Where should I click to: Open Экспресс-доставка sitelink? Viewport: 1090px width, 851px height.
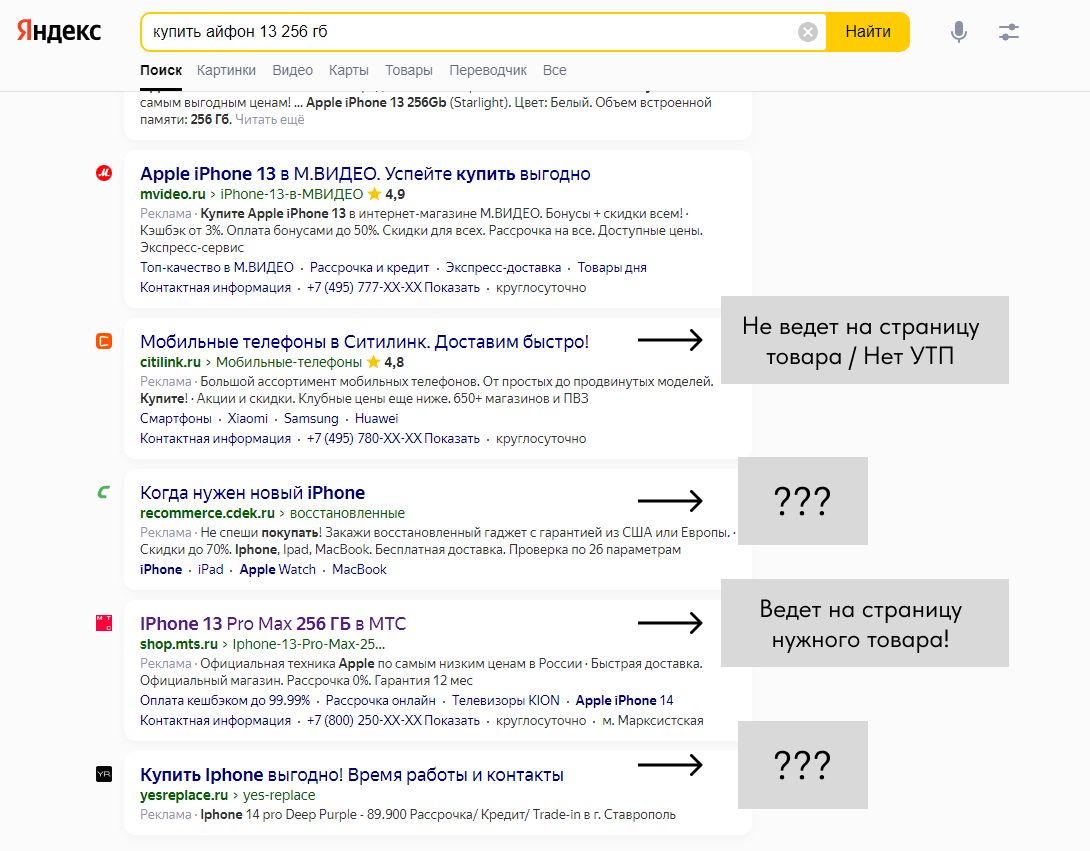tap(503, 268)
